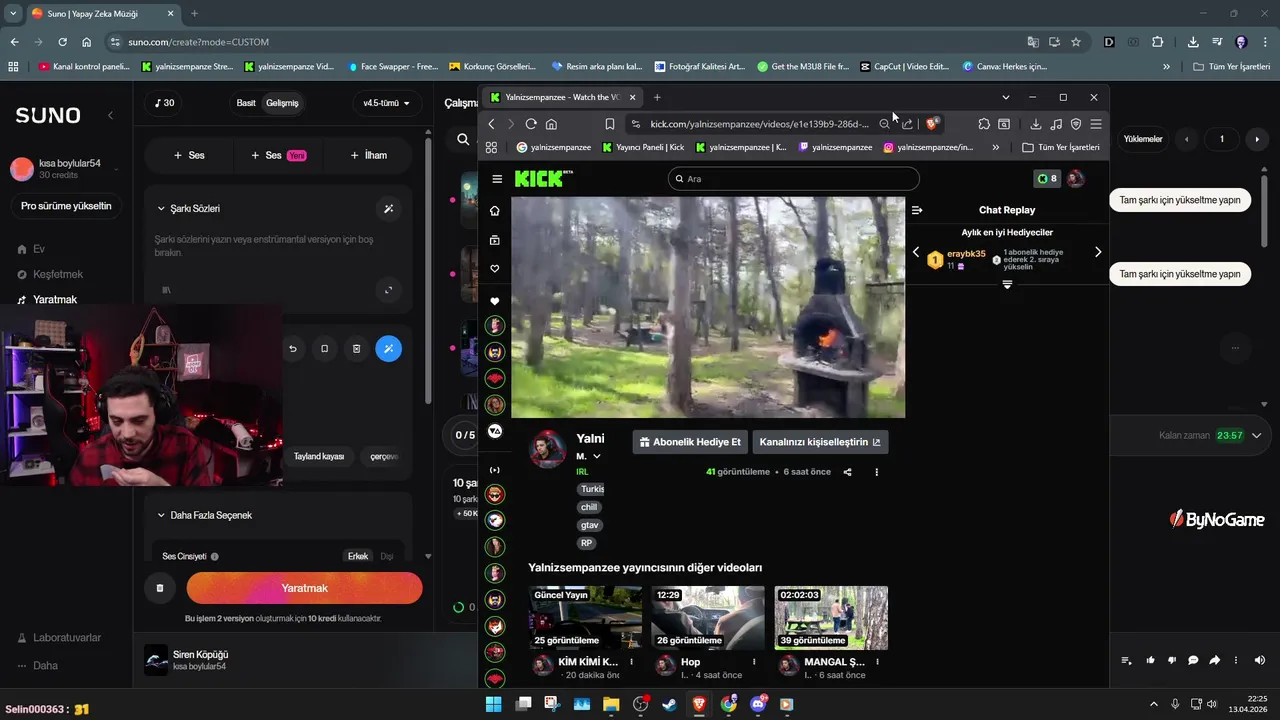Expand Kalan zaman chevron
This screenshot has height=720, width=1280.
1256,435
